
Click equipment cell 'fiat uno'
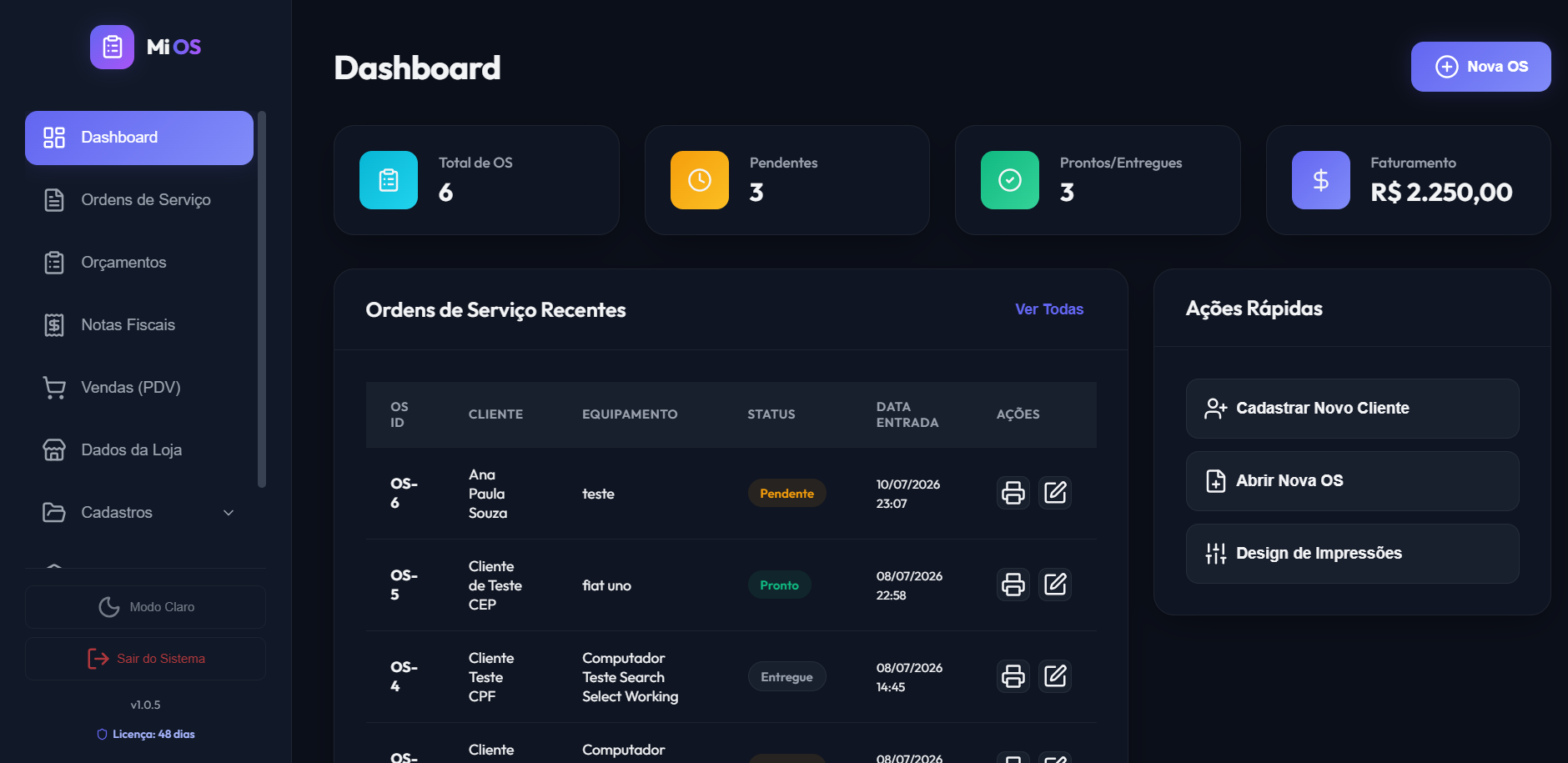coord(606,585)
